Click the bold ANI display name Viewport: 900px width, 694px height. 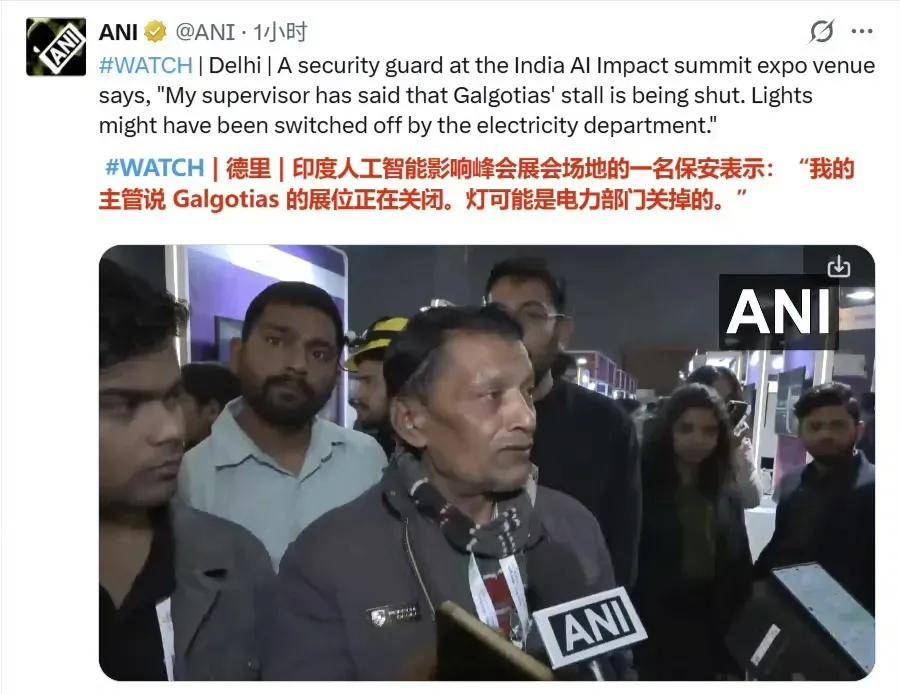(x=118, y=32)
